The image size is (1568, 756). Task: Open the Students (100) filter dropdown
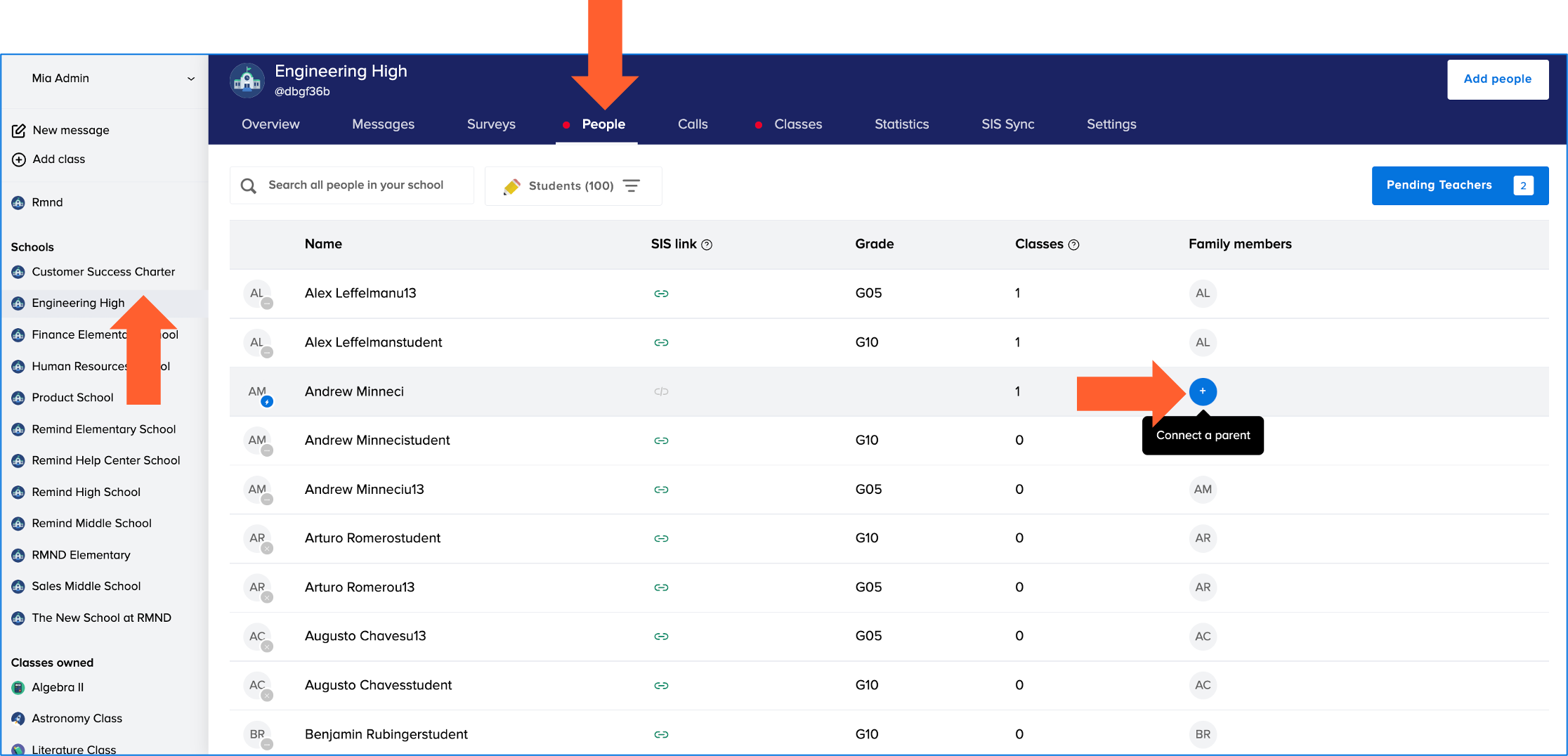(x=573, y=185)
